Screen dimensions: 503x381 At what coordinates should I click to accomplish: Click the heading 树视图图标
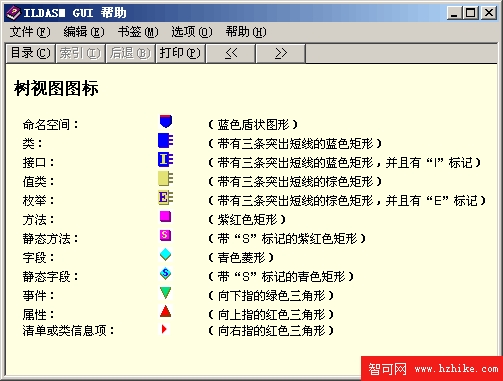56,89
